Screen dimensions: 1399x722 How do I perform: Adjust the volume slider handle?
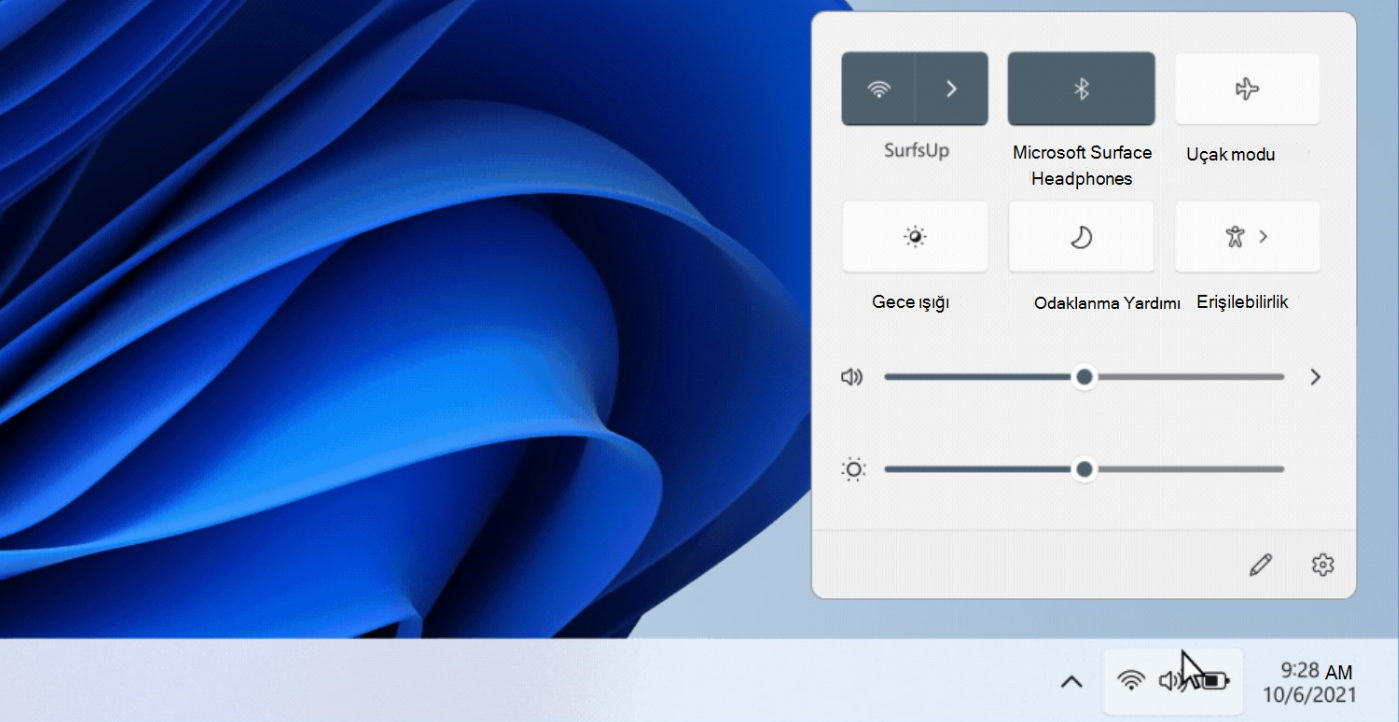click(x=1084, y=377)
